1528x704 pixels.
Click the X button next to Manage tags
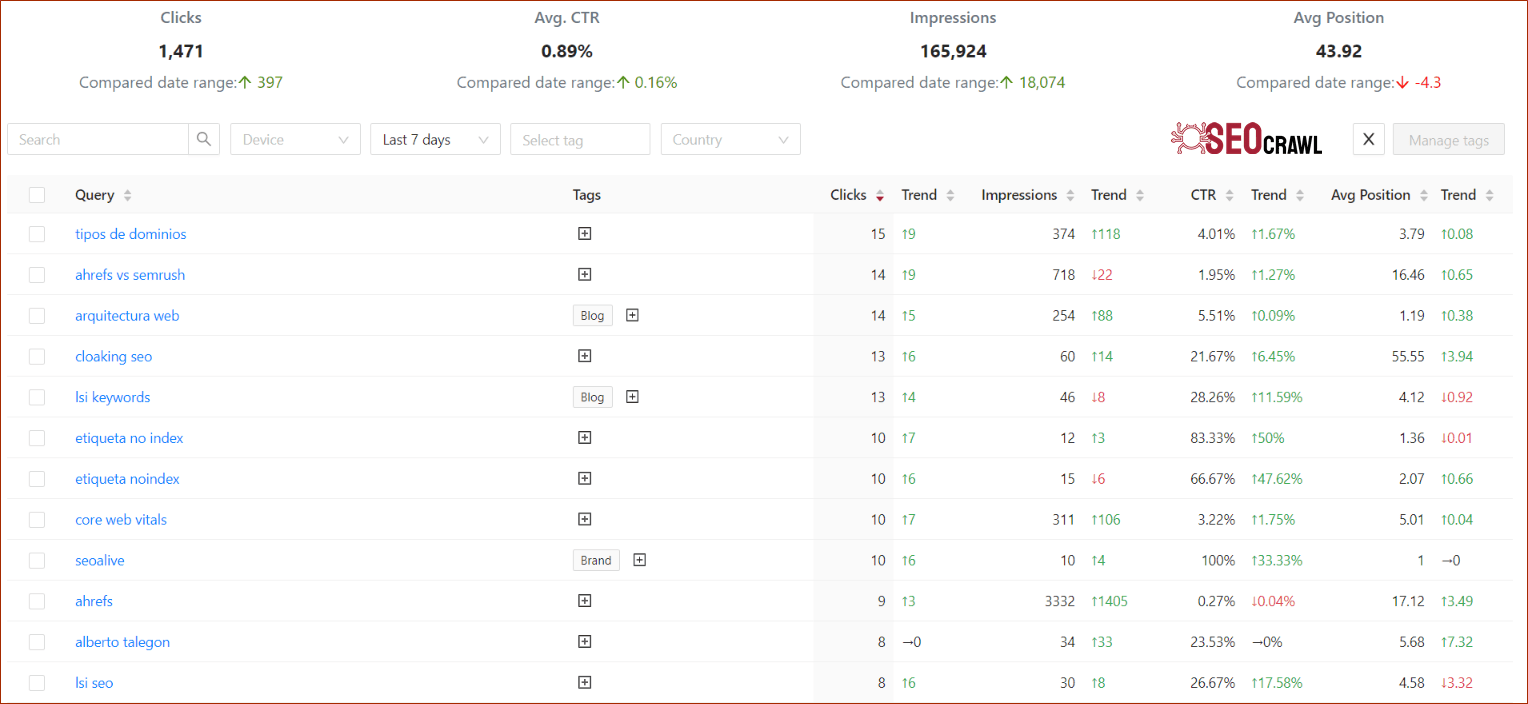pos(1368,139)
